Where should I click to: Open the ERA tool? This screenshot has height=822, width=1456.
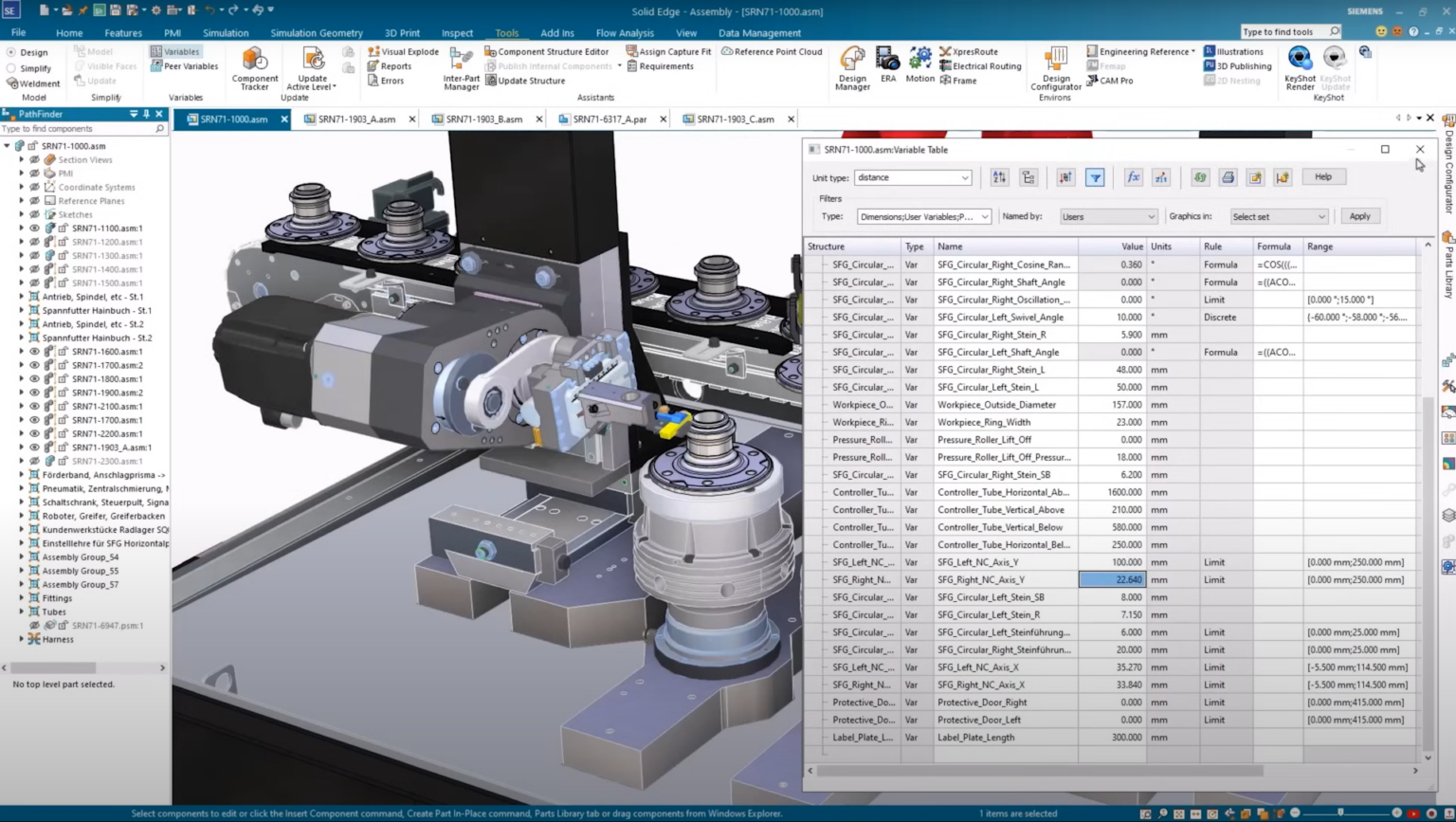pos(887,66)
